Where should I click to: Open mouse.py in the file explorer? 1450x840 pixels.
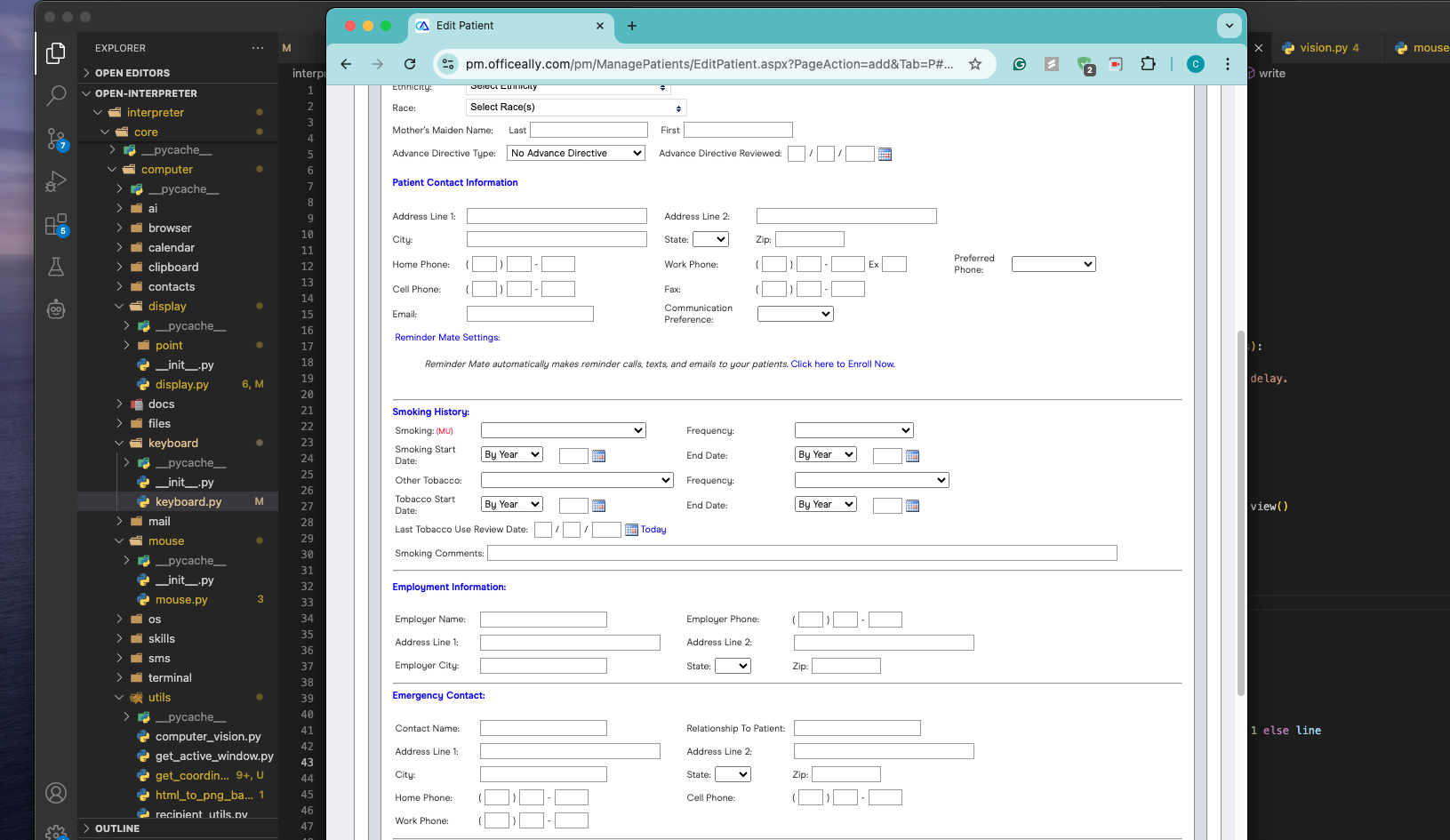181,600
